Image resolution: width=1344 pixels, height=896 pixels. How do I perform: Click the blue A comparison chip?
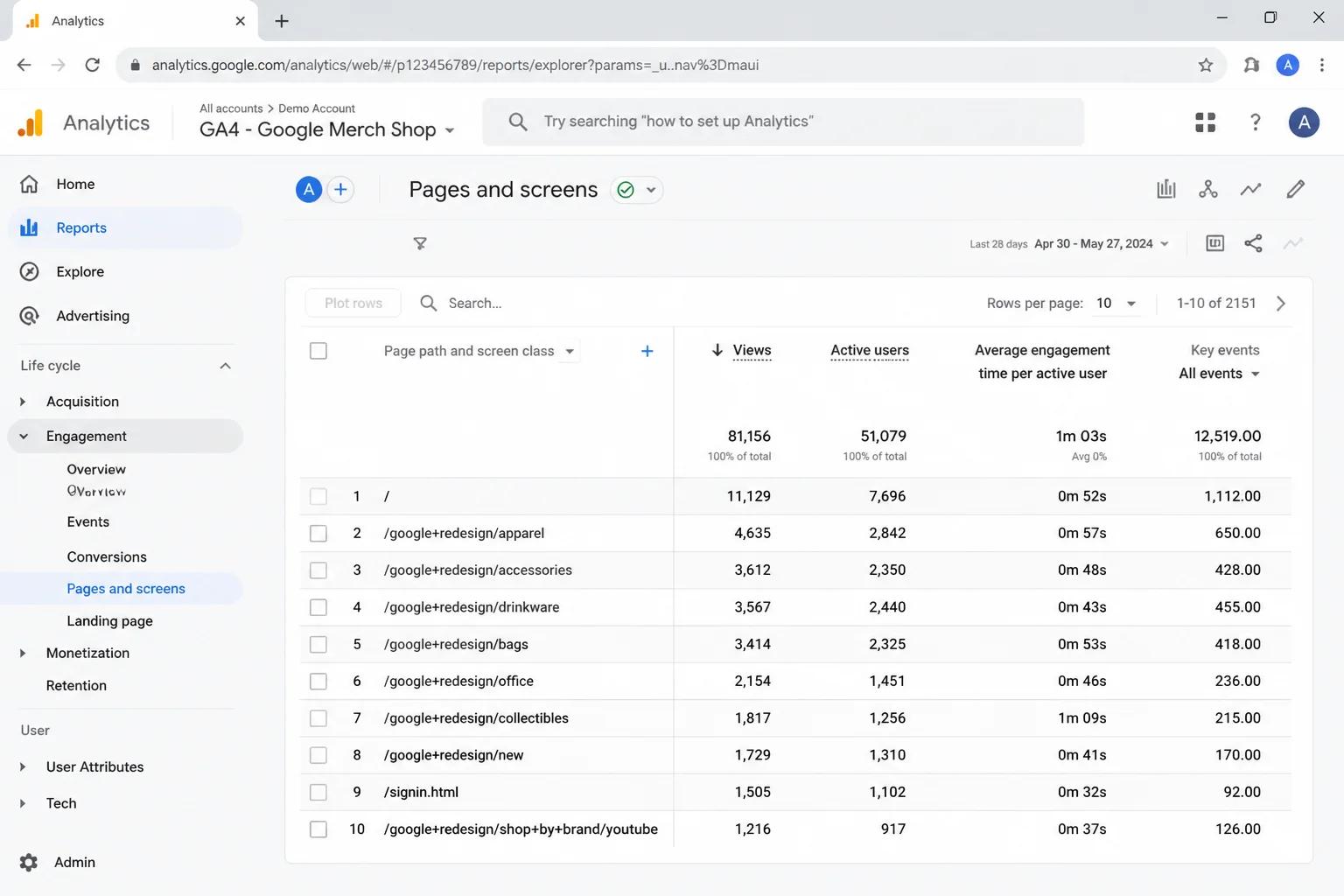(x=309, y=189)
